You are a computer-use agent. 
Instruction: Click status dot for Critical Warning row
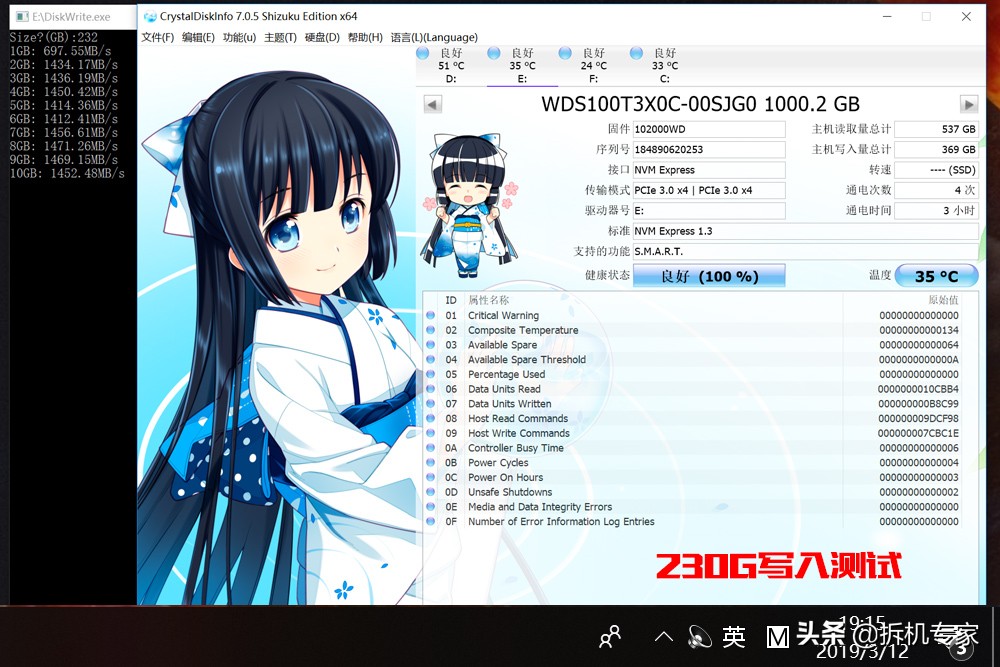[x=431, y=316]
